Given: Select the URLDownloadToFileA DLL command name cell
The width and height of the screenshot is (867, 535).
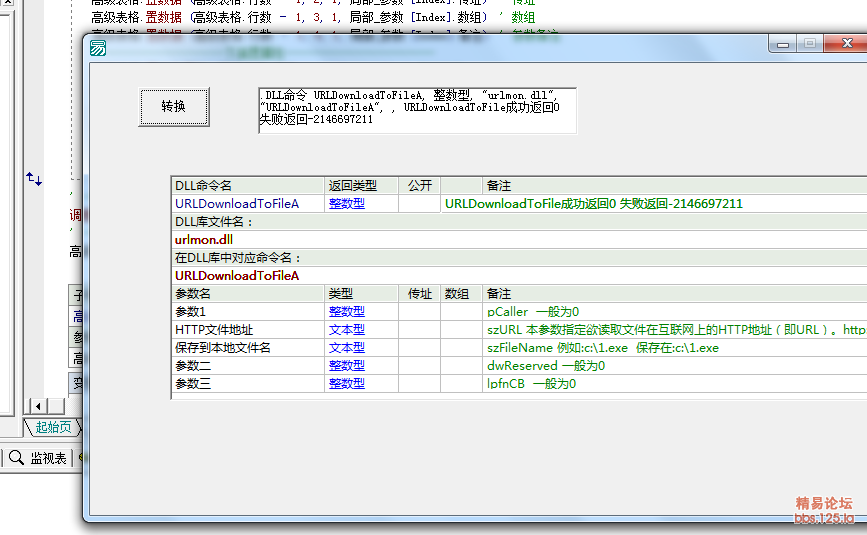Looking at the screenshot, I should 237,204.
